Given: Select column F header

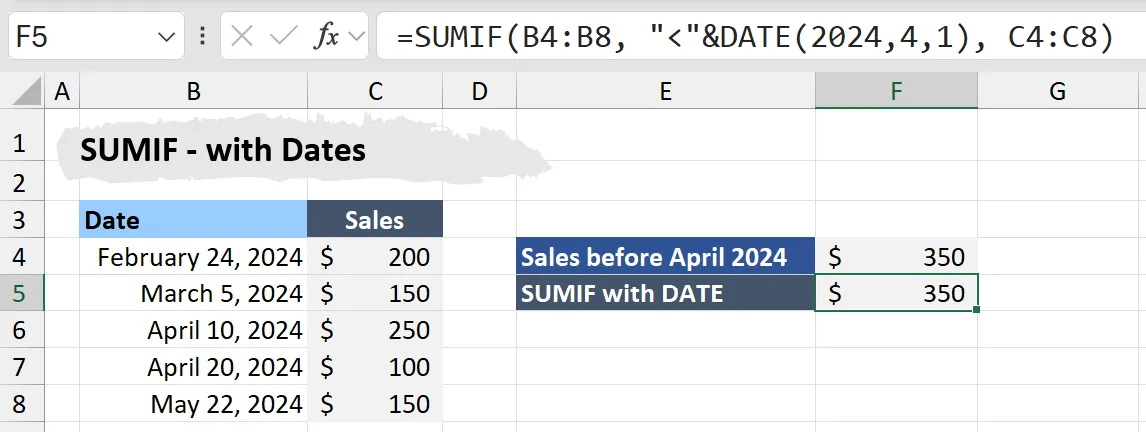Looking at the screenshot, I should point(896,92).
